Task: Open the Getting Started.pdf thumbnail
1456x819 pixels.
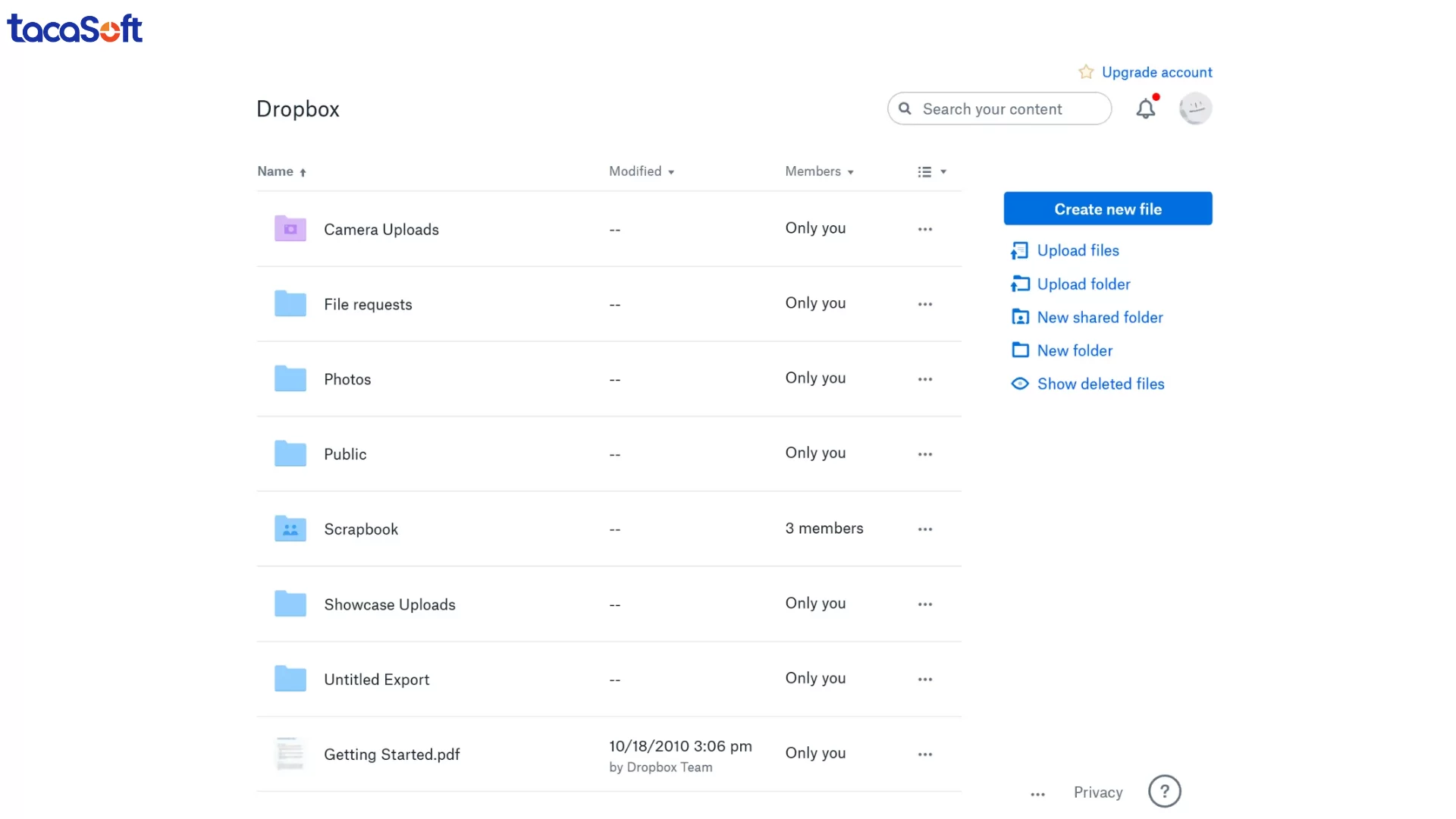Action: click(x=290, y=754)
